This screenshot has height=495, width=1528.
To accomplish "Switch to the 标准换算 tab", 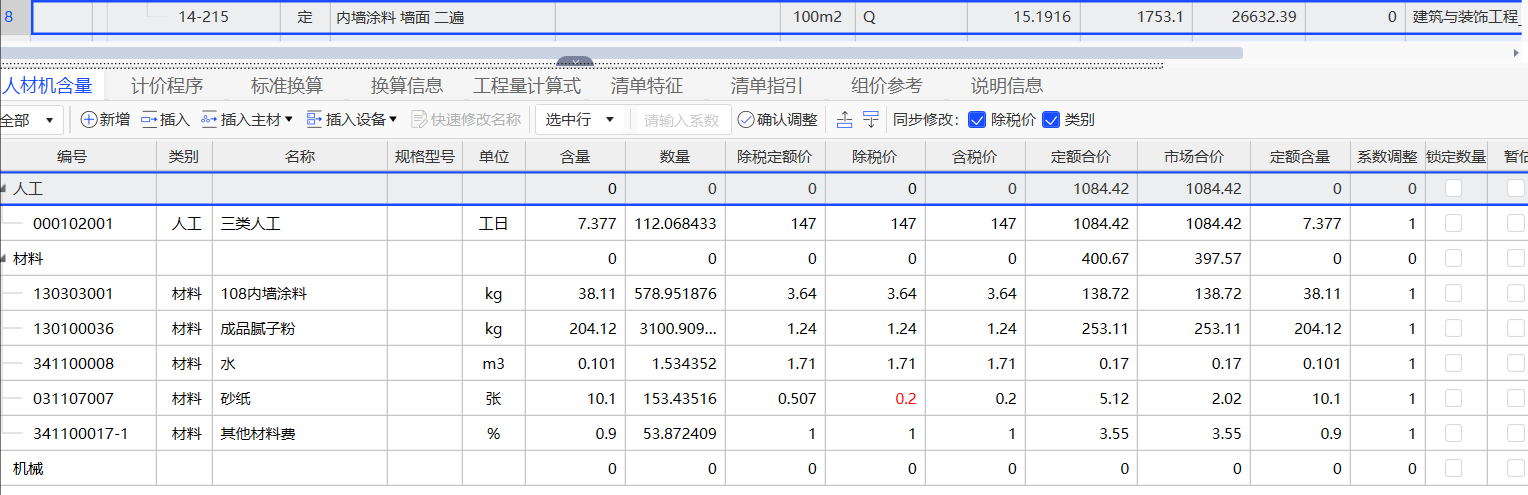I will click(287, 86).
